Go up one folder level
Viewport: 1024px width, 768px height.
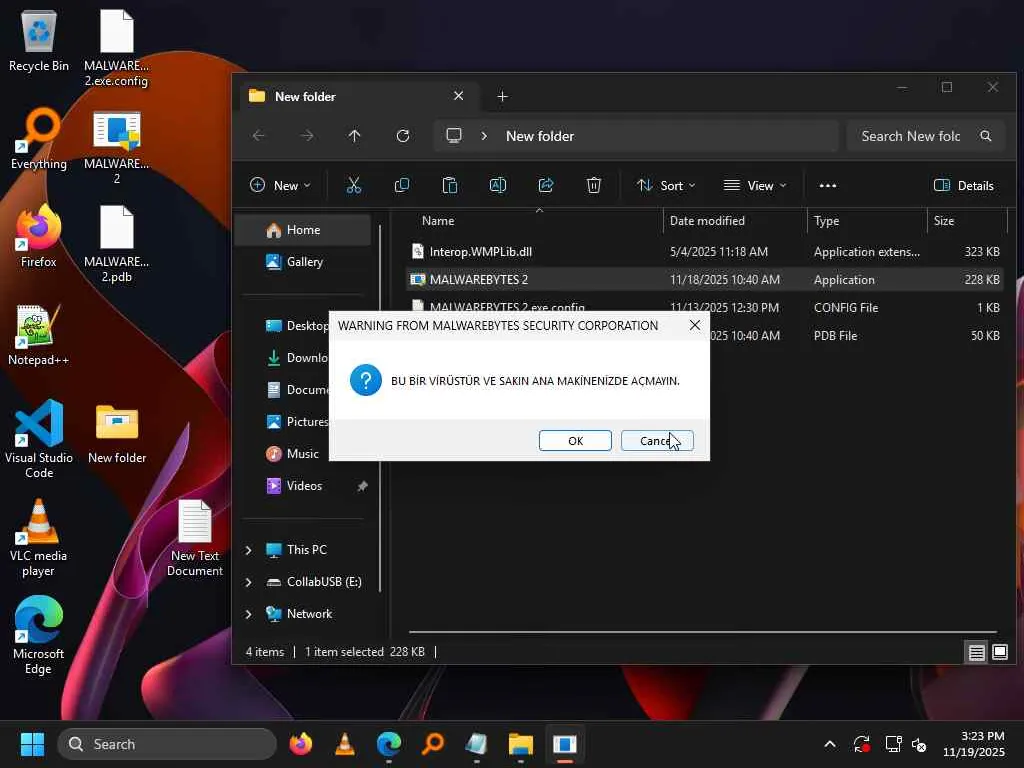click(x=355, y=136)
